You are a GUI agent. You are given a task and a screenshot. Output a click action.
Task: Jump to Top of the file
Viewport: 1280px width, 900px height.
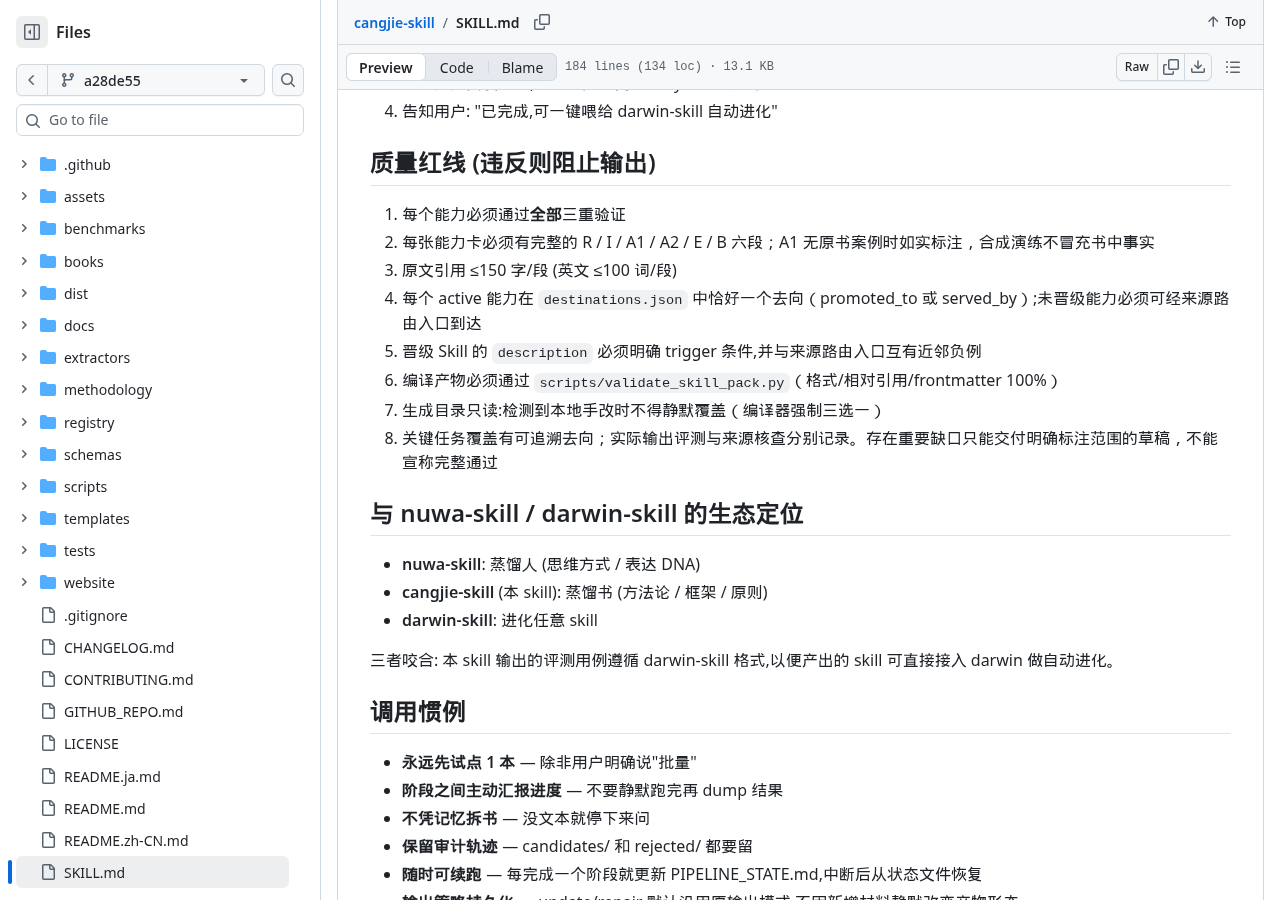[1226, 22]
